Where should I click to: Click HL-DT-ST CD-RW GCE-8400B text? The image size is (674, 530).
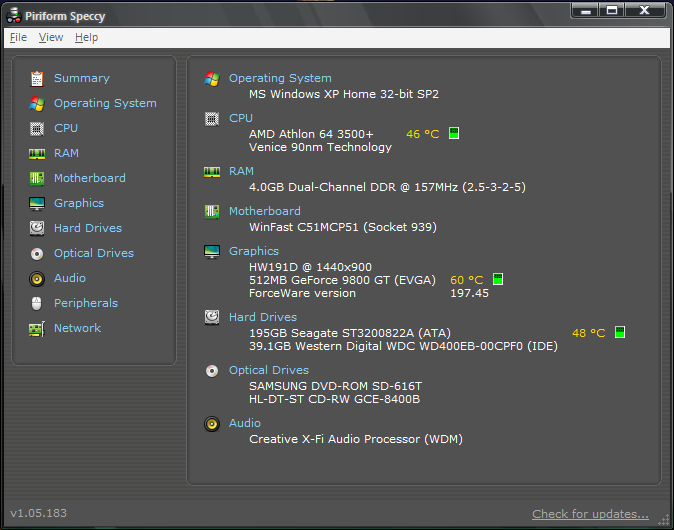(334, 399)
